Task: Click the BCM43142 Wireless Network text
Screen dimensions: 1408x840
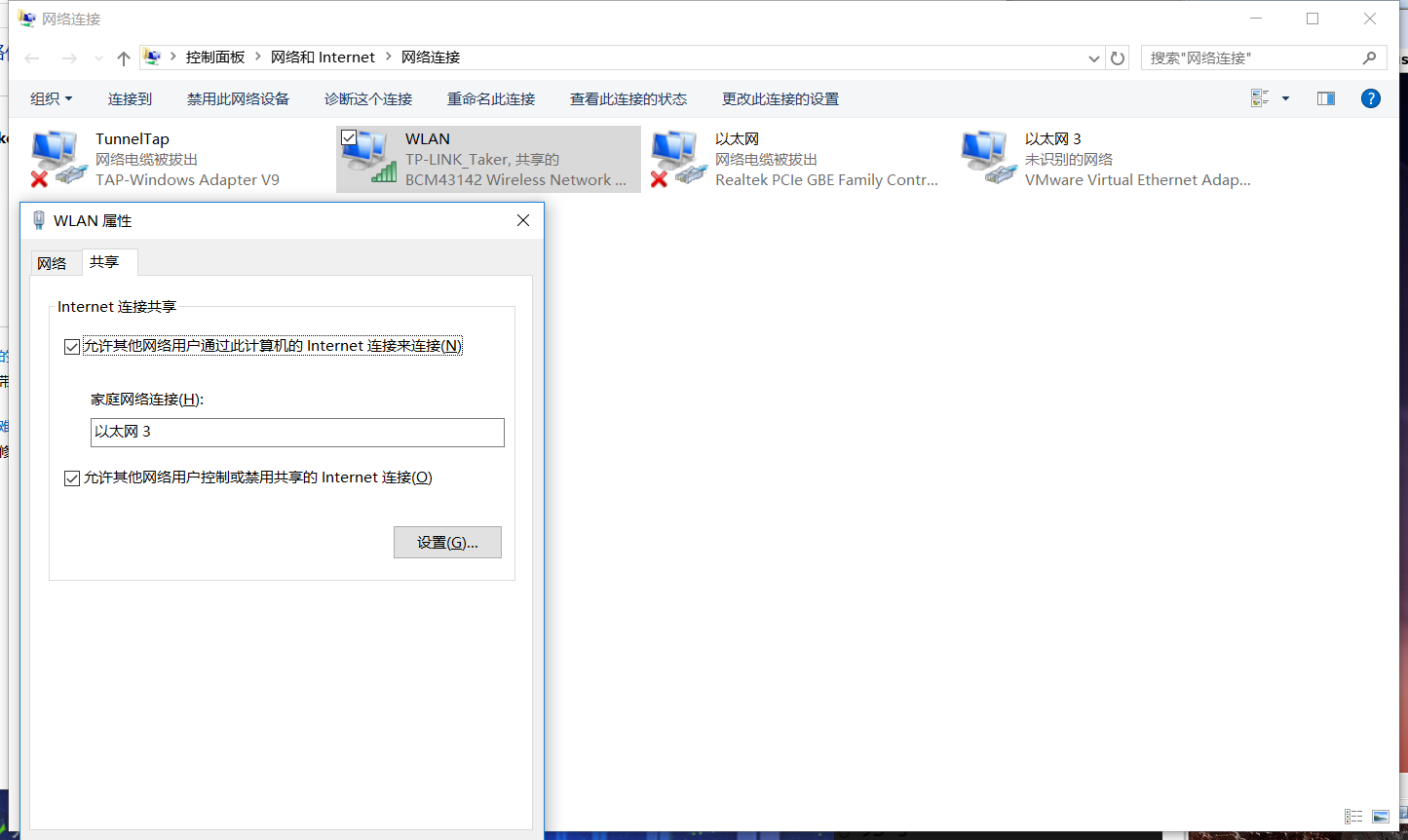Action: click(x=515, y=180)
